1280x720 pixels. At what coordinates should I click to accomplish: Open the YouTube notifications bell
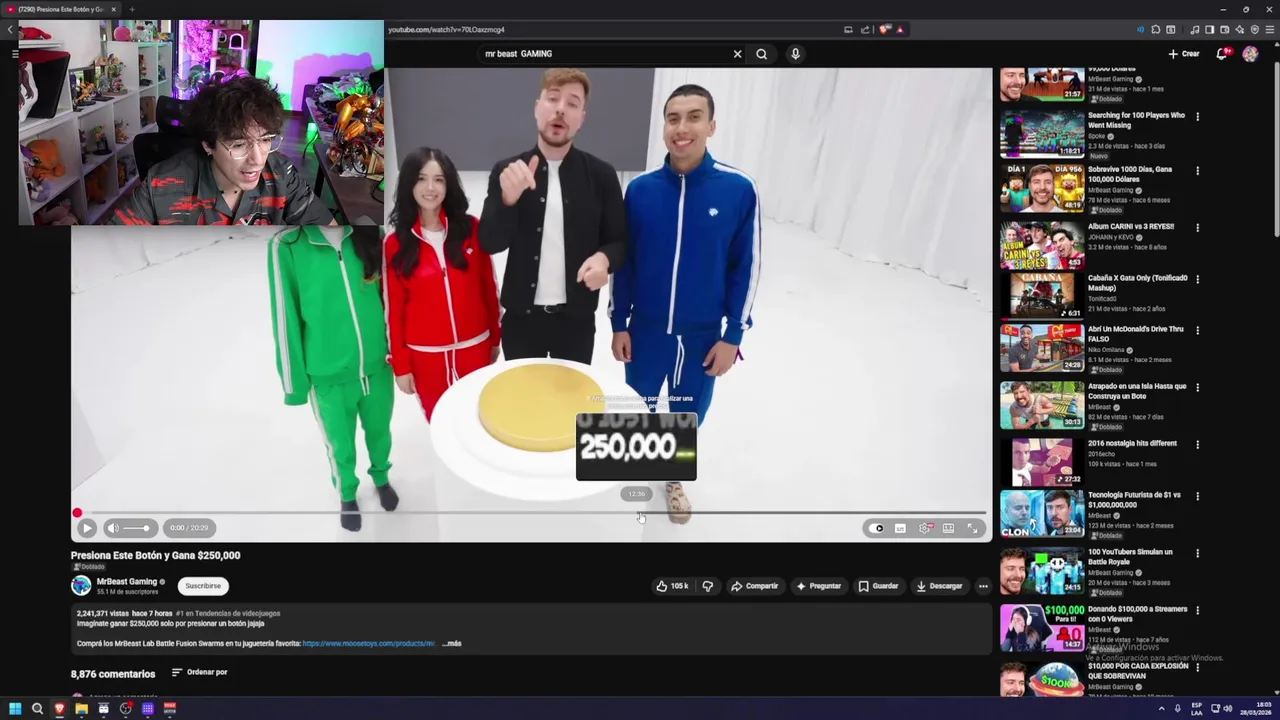1222,54
